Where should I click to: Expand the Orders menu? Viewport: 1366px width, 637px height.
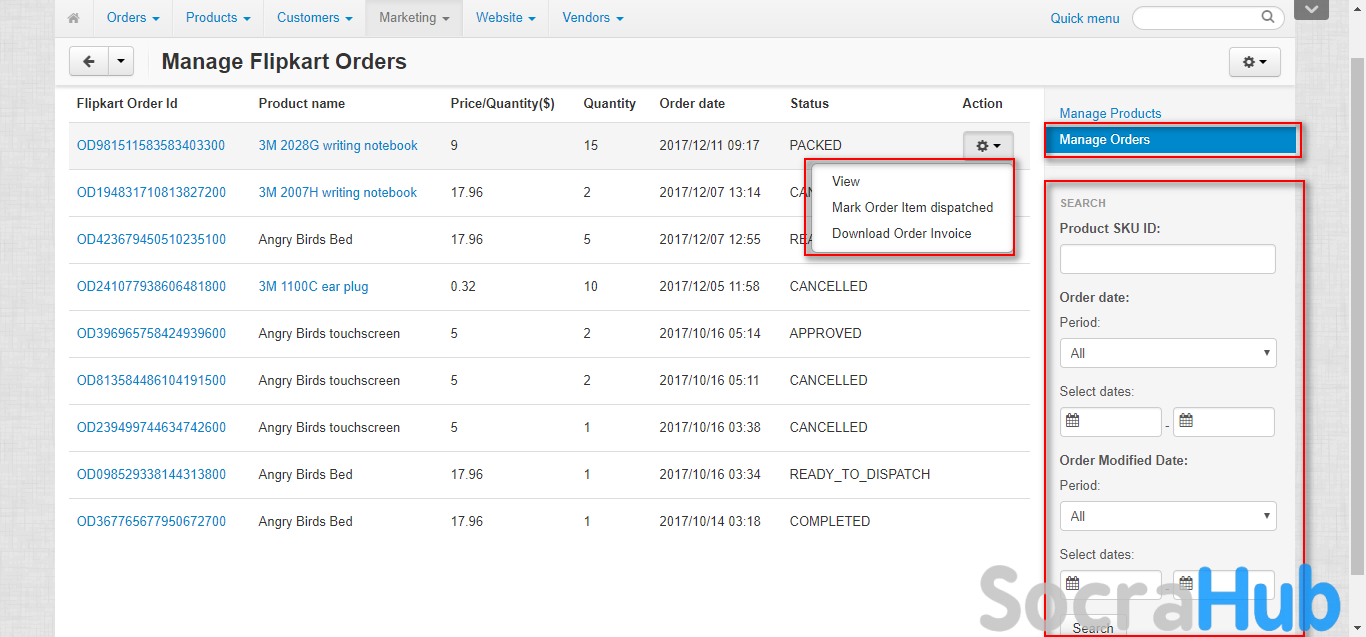coord(133,18)
